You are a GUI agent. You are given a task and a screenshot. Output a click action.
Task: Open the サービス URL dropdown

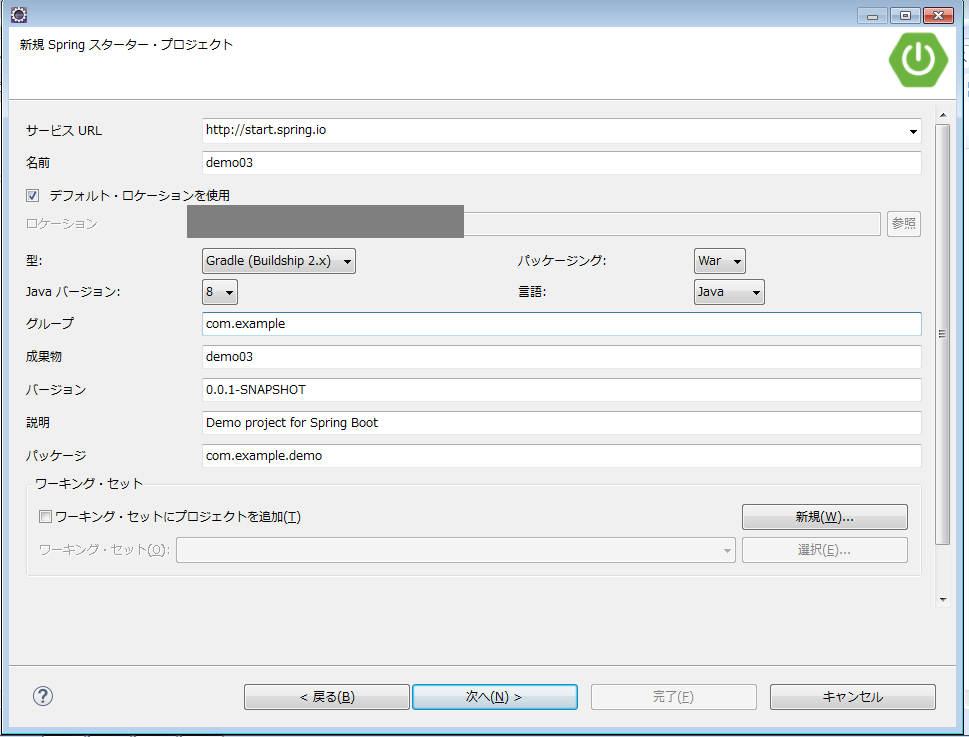[x=911, y=131]
